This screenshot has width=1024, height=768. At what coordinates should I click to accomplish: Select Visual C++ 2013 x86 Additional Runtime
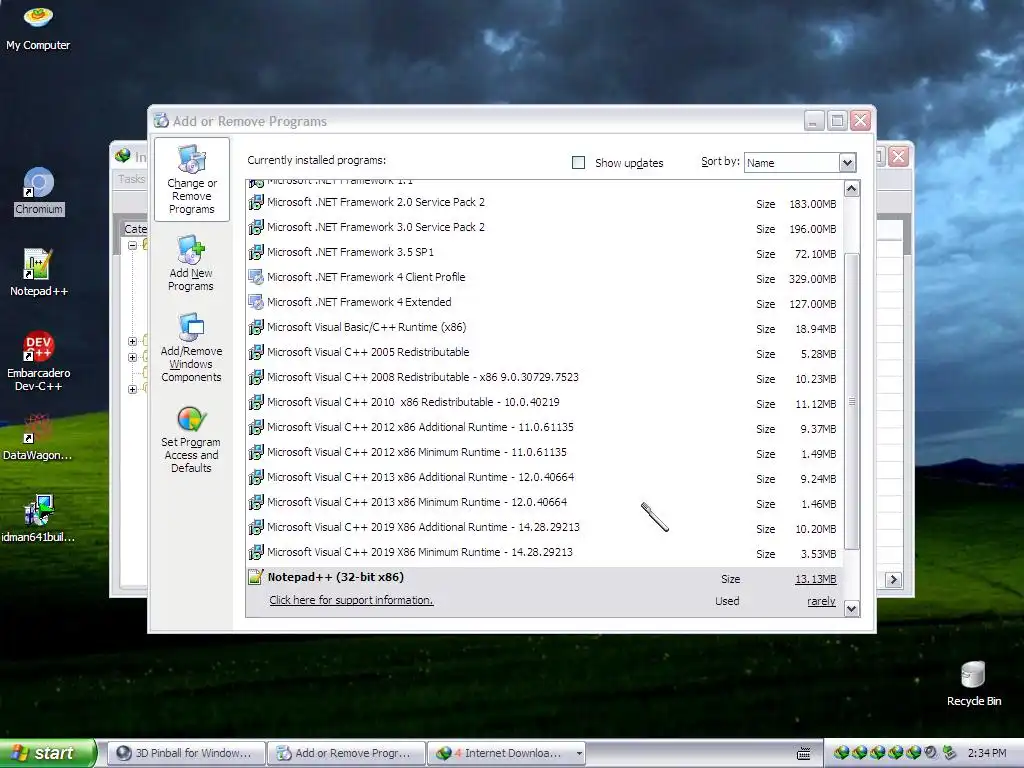[x=545, y=477]
